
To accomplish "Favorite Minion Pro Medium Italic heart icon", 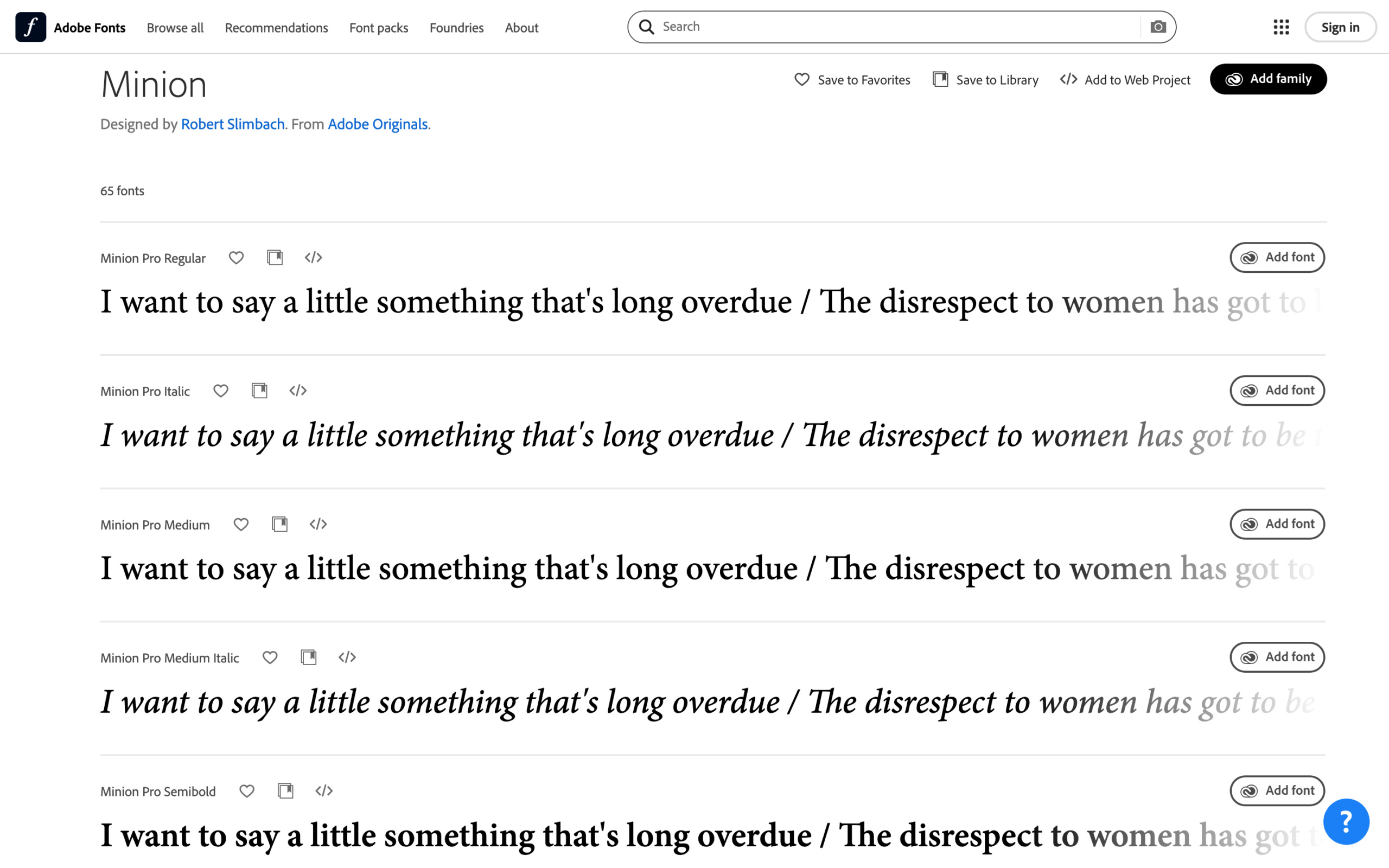I will click(270, 658).
